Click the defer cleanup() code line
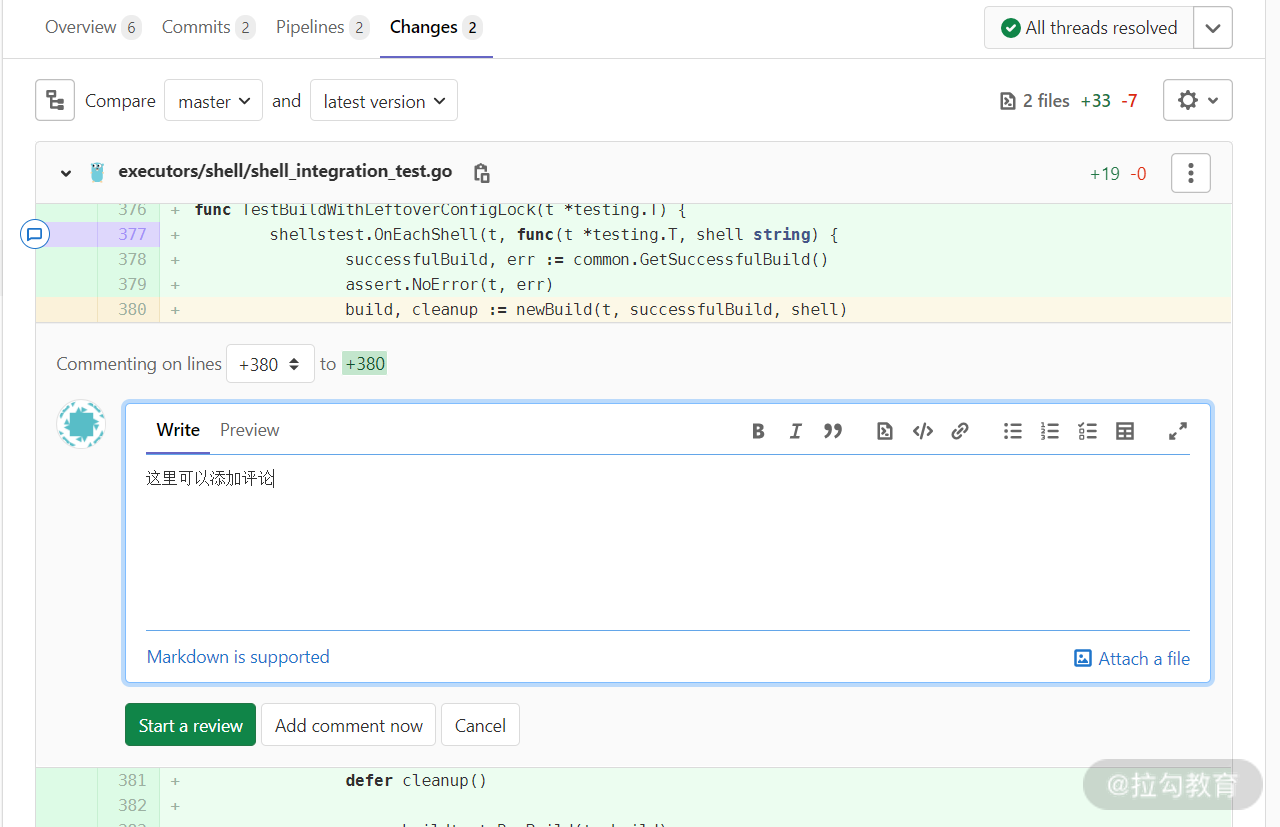 coord(416,780)
